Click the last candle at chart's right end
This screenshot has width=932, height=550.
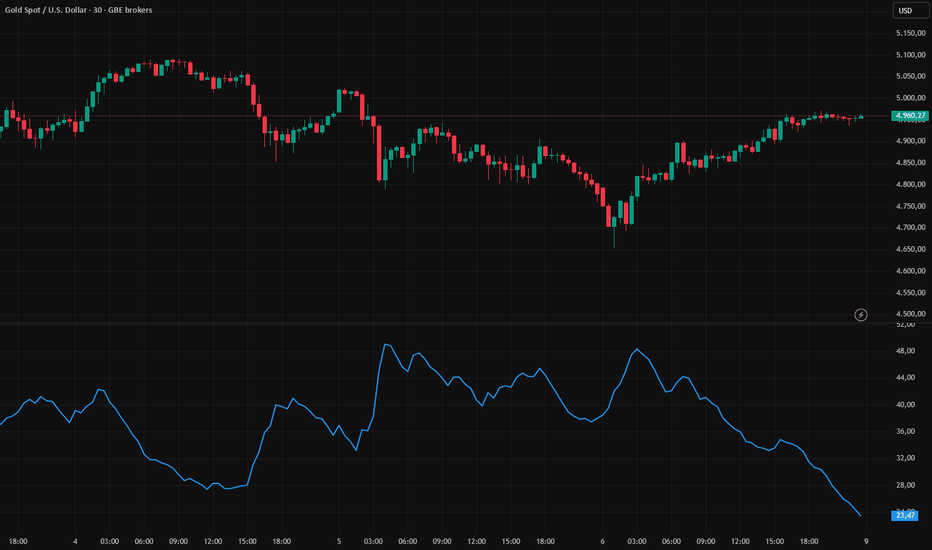(x=861, y=117)
